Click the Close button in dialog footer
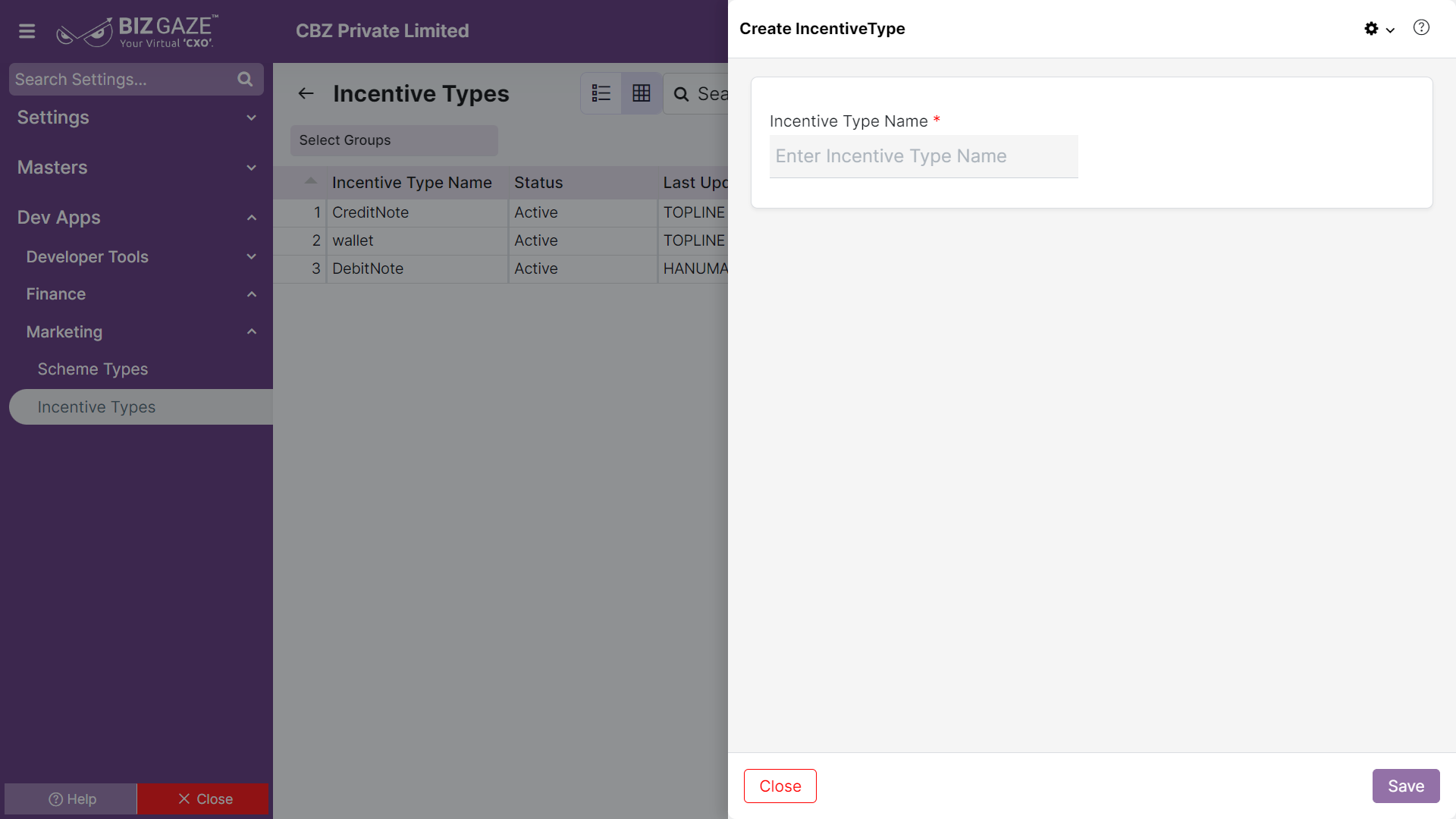1456x819 pixels. click(780, 786)
